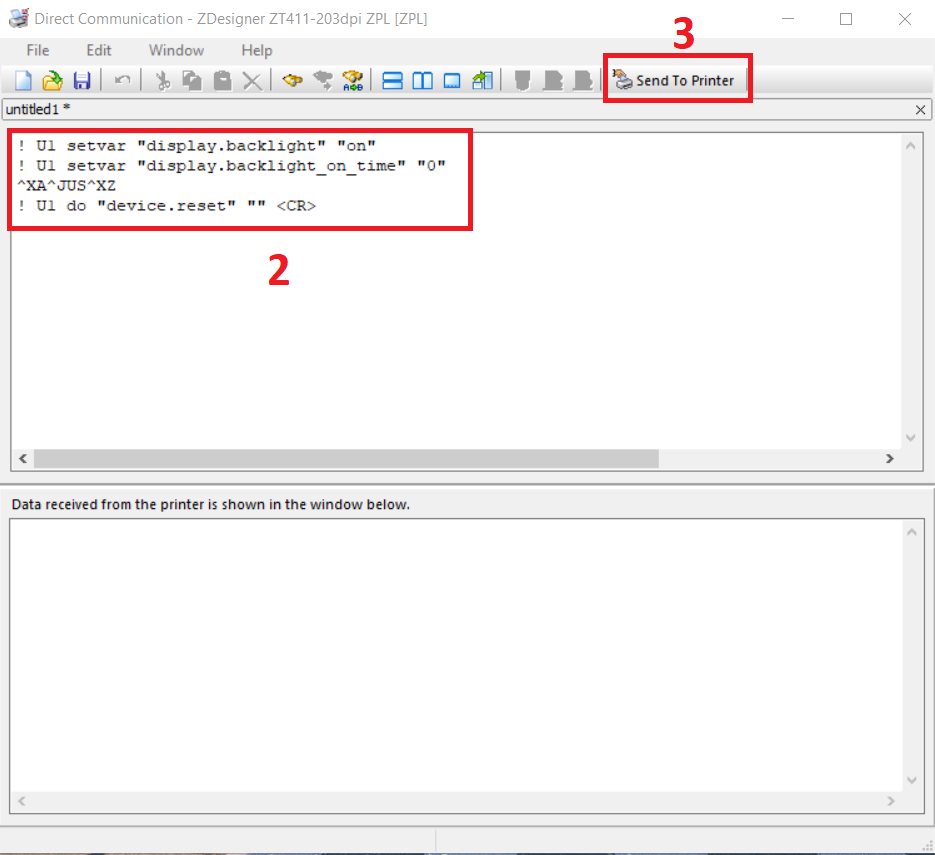Delete using the X toolbar icon
Image resolution: width=935 pixels, height=855 pixels.
click(252, 81)
